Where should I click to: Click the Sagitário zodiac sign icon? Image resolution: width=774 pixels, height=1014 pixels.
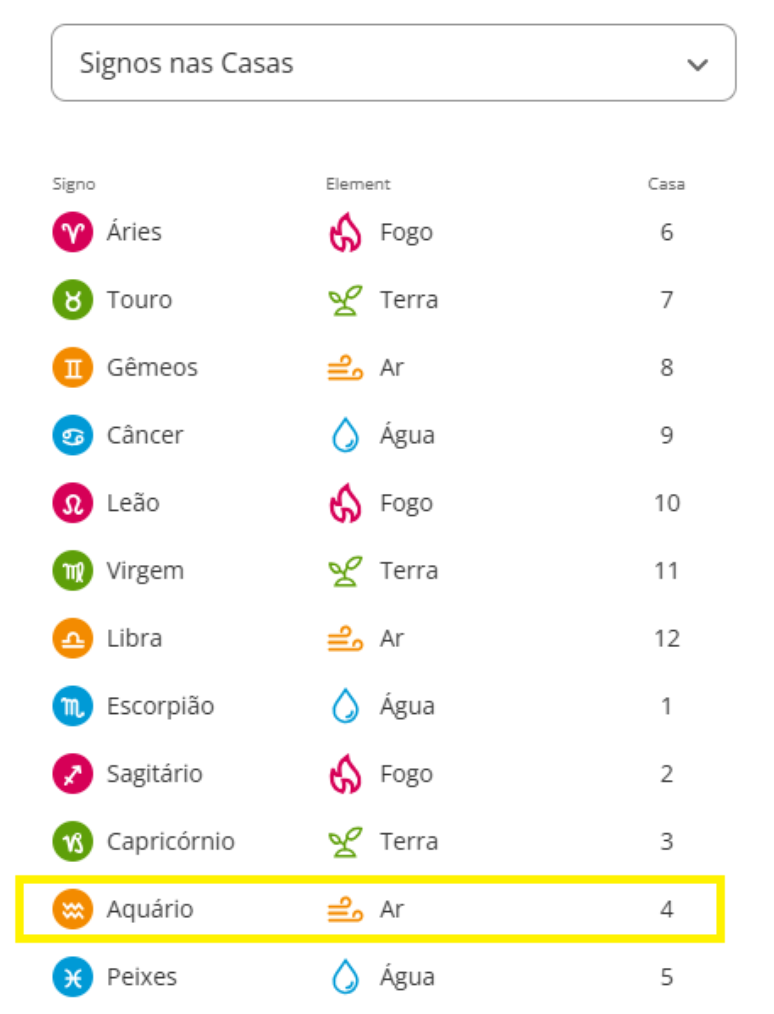(x=72, y=774)
